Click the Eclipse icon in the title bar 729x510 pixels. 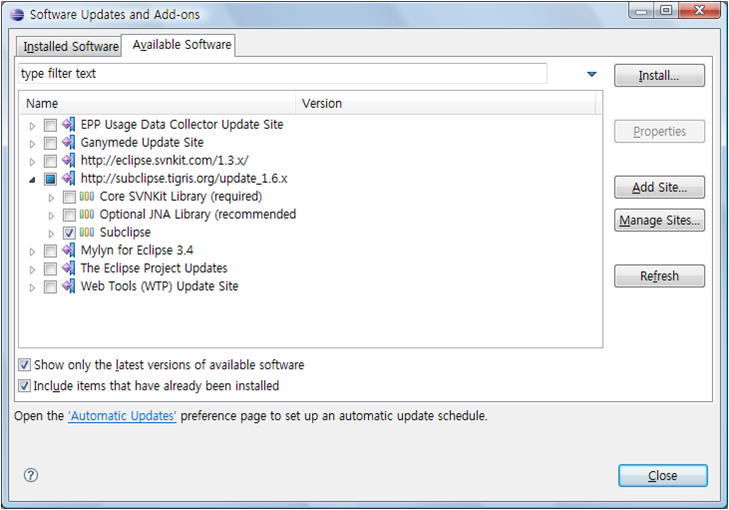pos(17,14)
